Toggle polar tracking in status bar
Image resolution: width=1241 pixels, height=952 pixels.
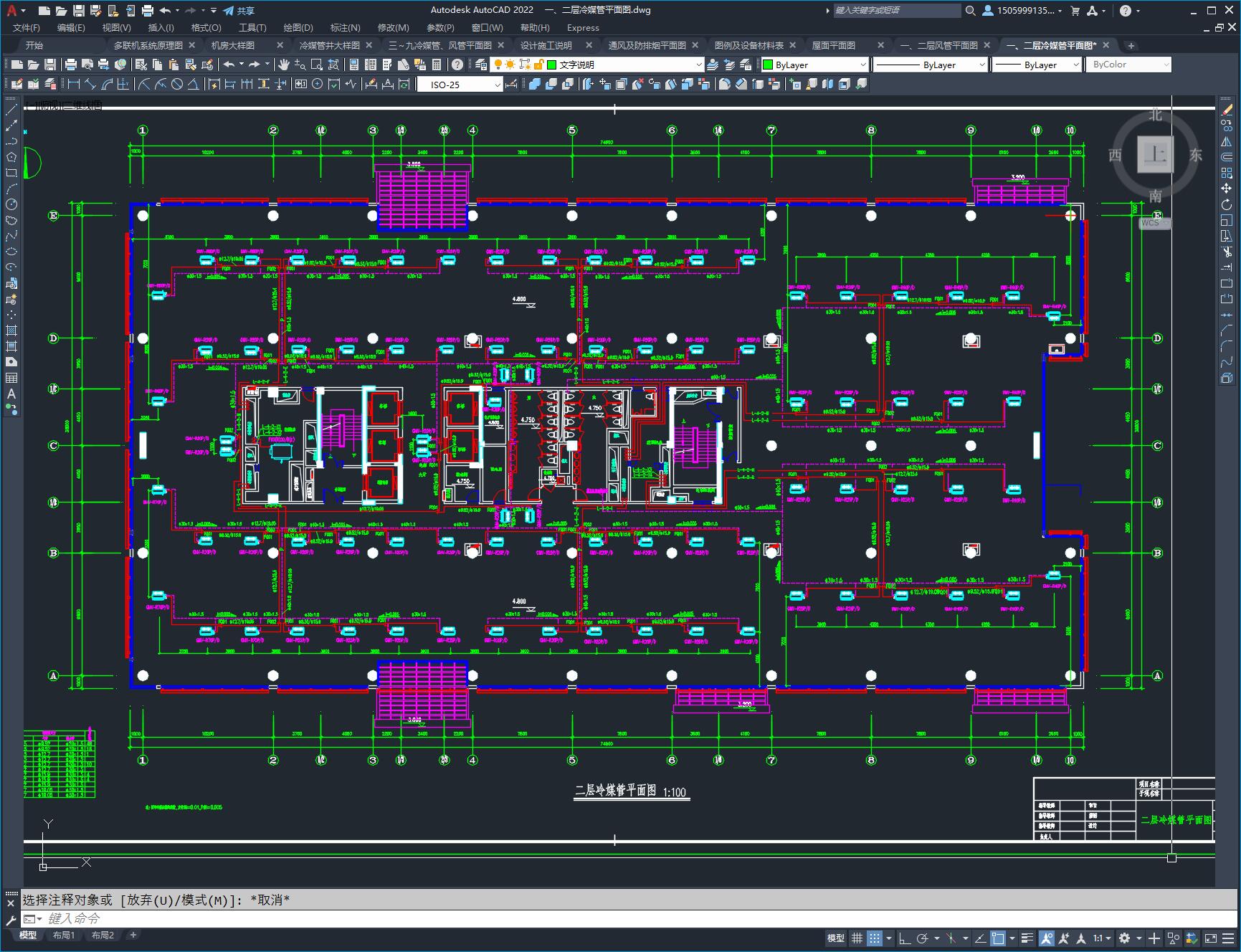923,938
